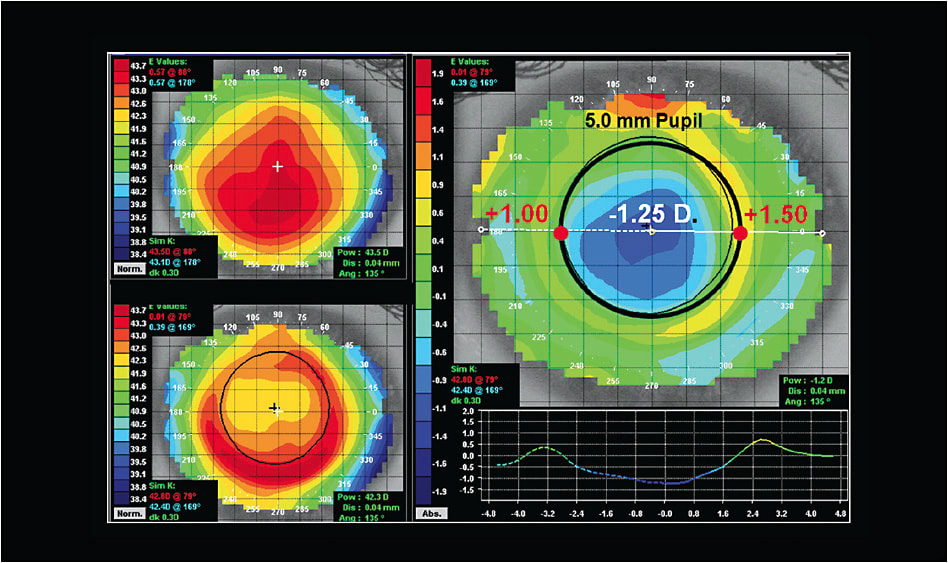
Task: Pick the 42.3 yellow swatch in the top map scale
Action: [122, 116]
